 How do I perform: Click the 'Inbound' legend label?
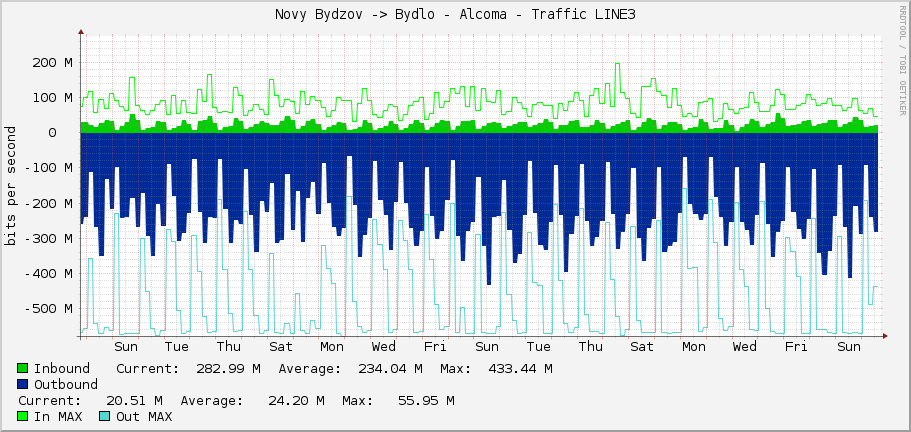[62, 369]
